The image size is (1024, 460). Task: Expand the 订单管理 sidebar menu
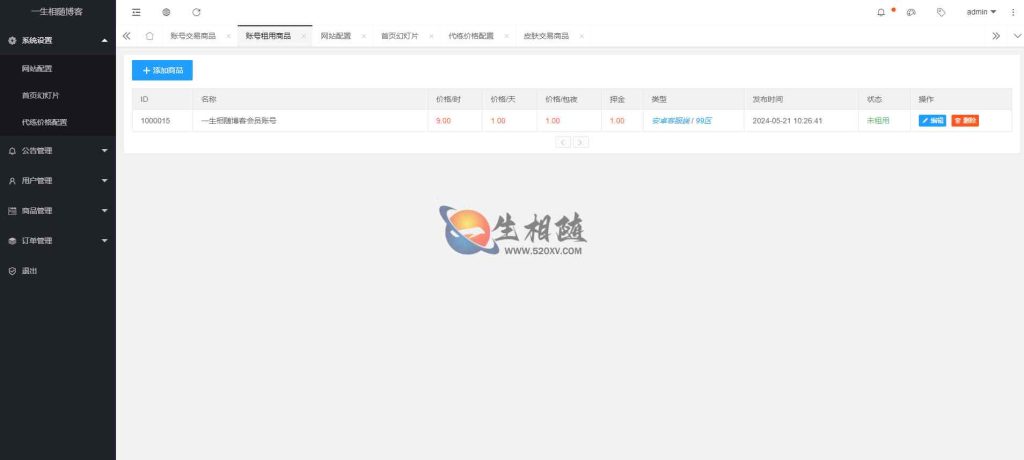58,241
